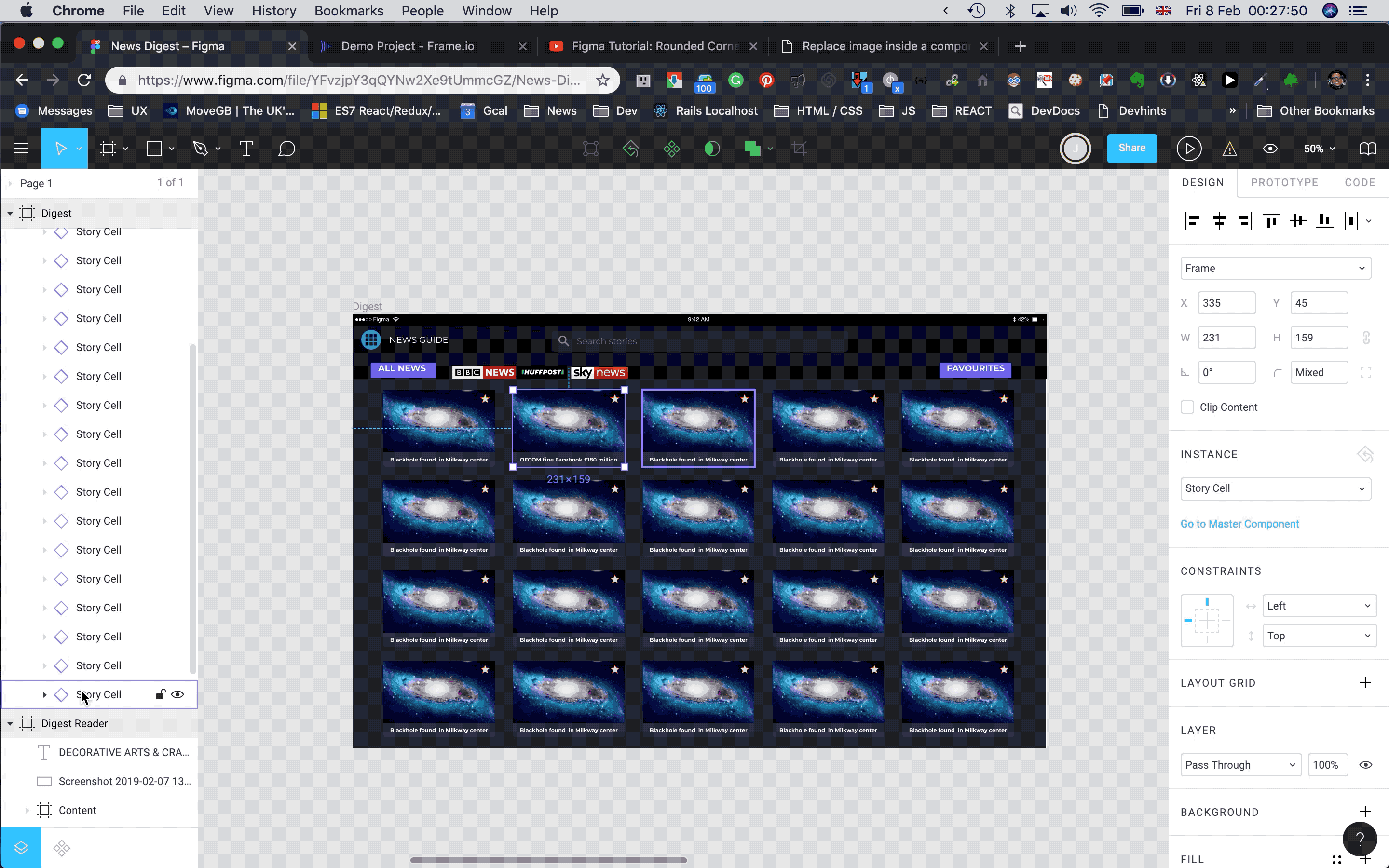Click the Boolean union selection icon

click(x=752, y=149)
